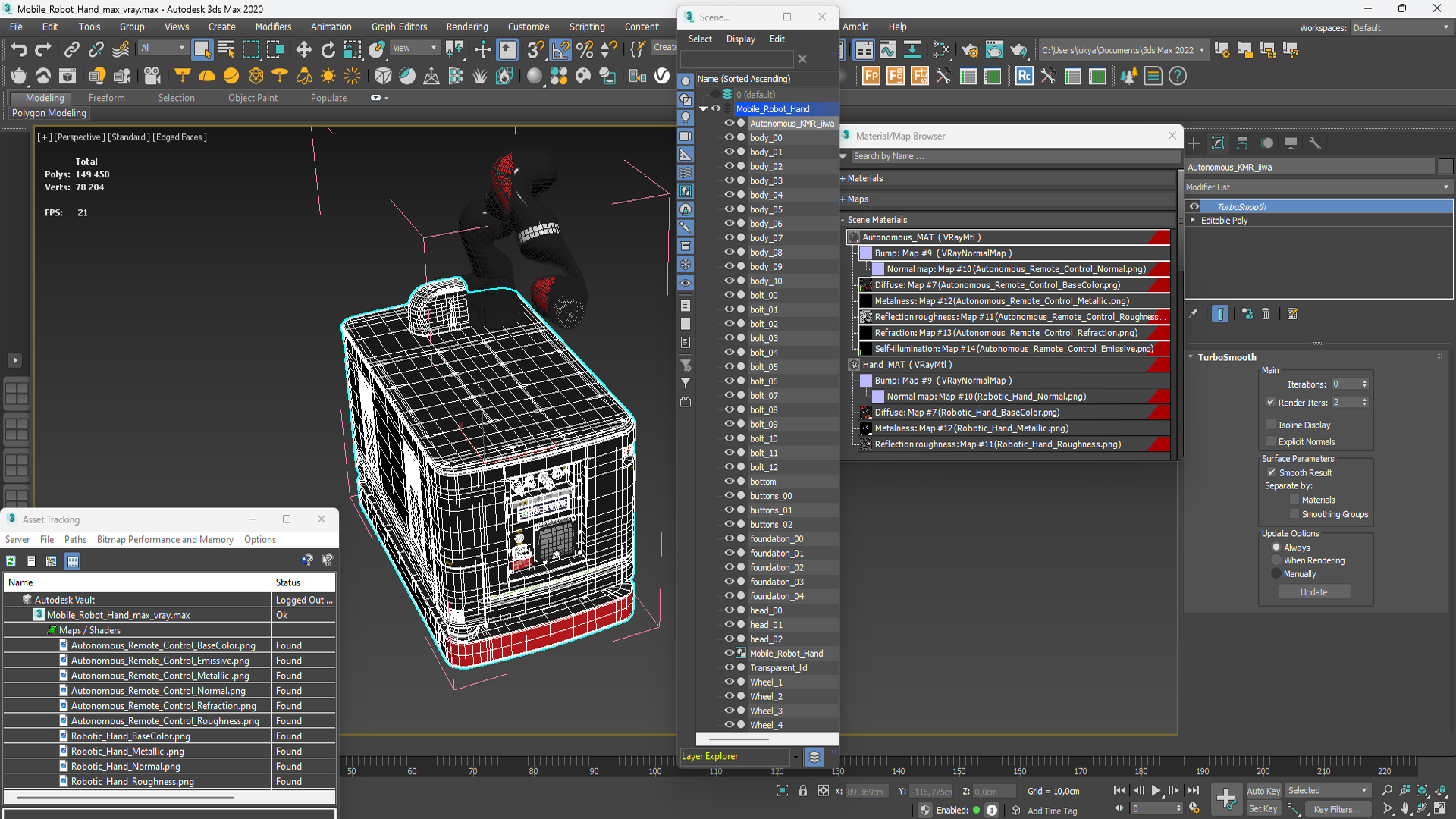This screenshot has width=1456, height=819.
Task: Click the Select by Name icon
Action: tap(226, 50)
